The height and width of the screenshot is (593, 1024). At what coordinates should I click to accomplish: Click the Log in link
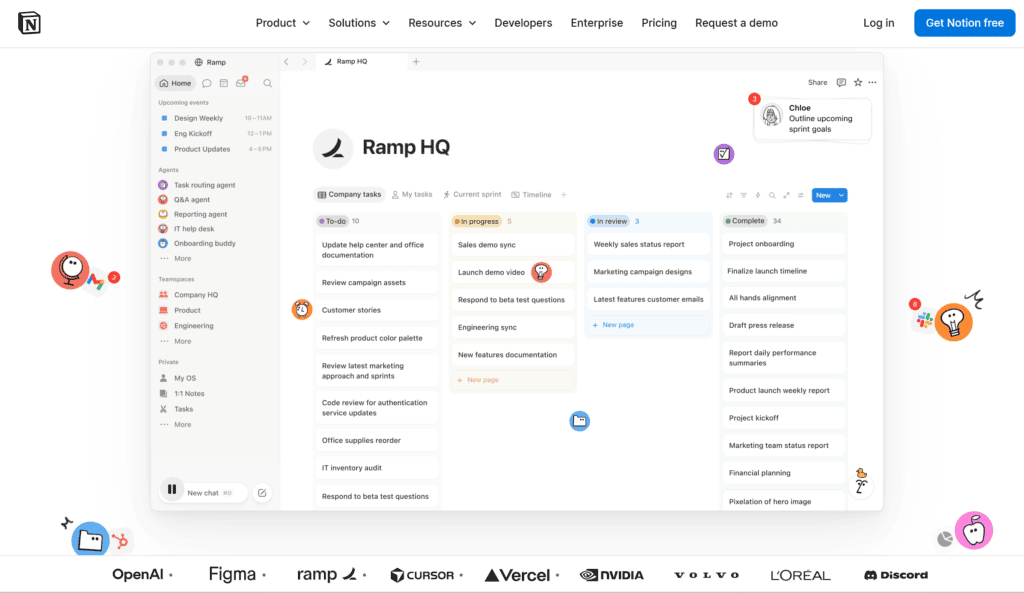click(878, 23)
